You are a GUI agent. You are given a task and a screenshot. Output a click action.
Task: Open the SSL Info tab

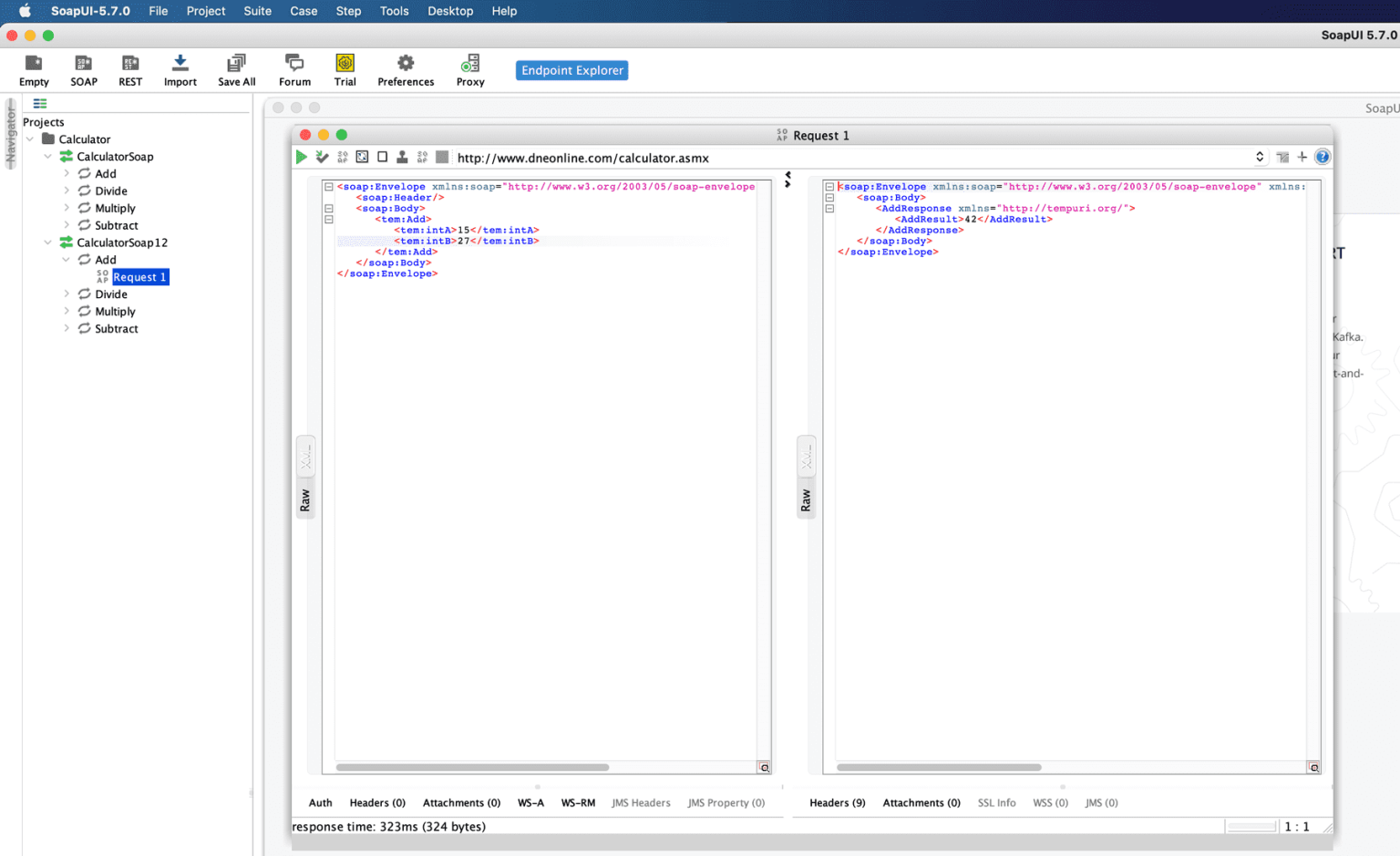(996, 803)
